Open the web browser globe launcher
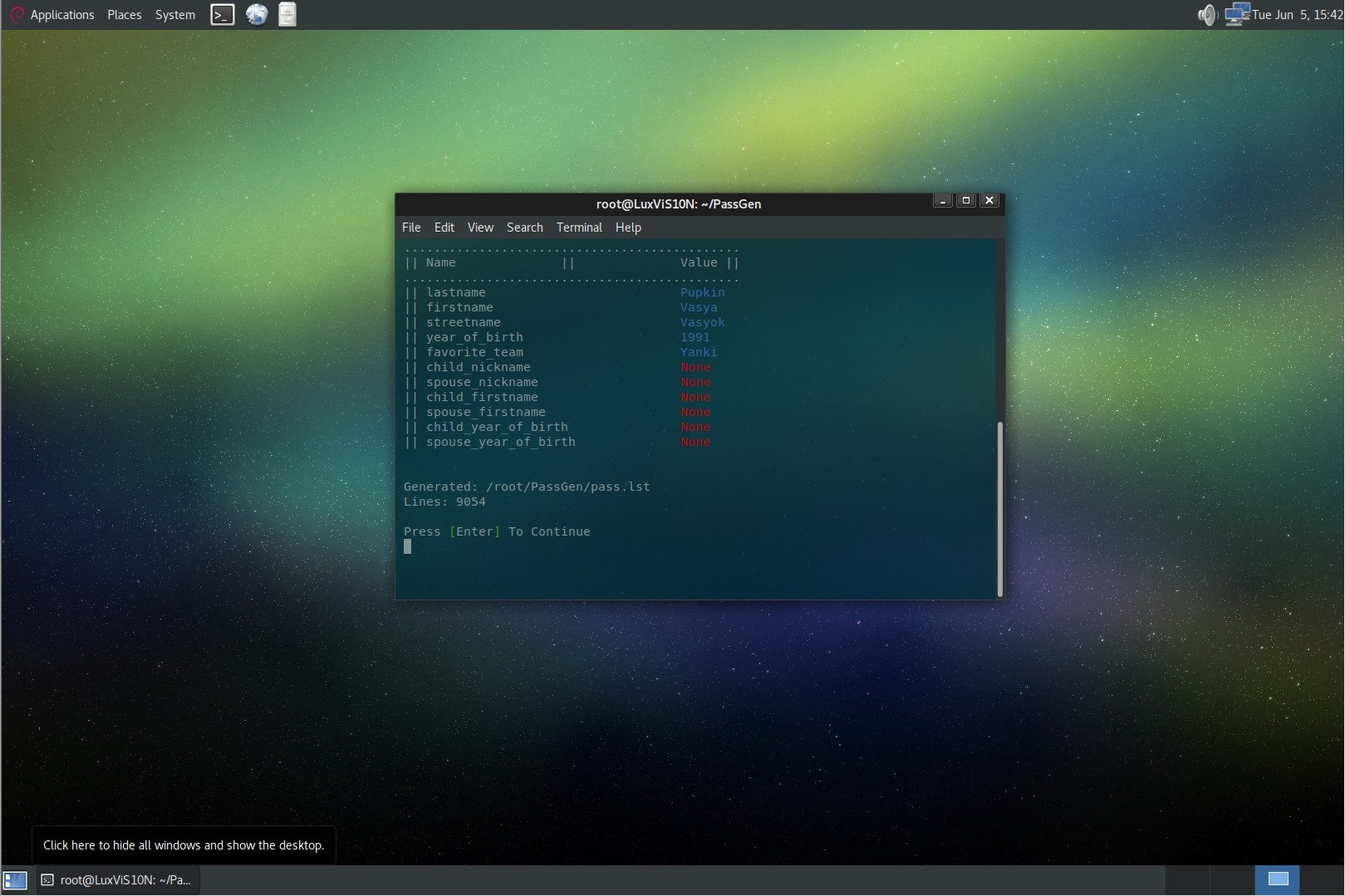Viewport: 1345px width, 896px height. (257, 15)
